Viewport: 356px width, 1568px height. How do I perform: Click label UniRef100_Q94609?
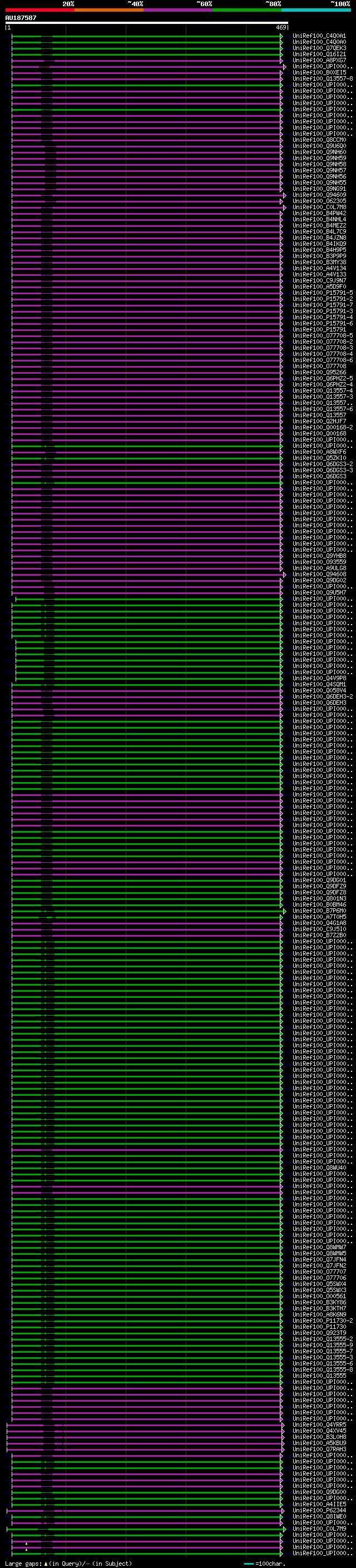(319, 195)
